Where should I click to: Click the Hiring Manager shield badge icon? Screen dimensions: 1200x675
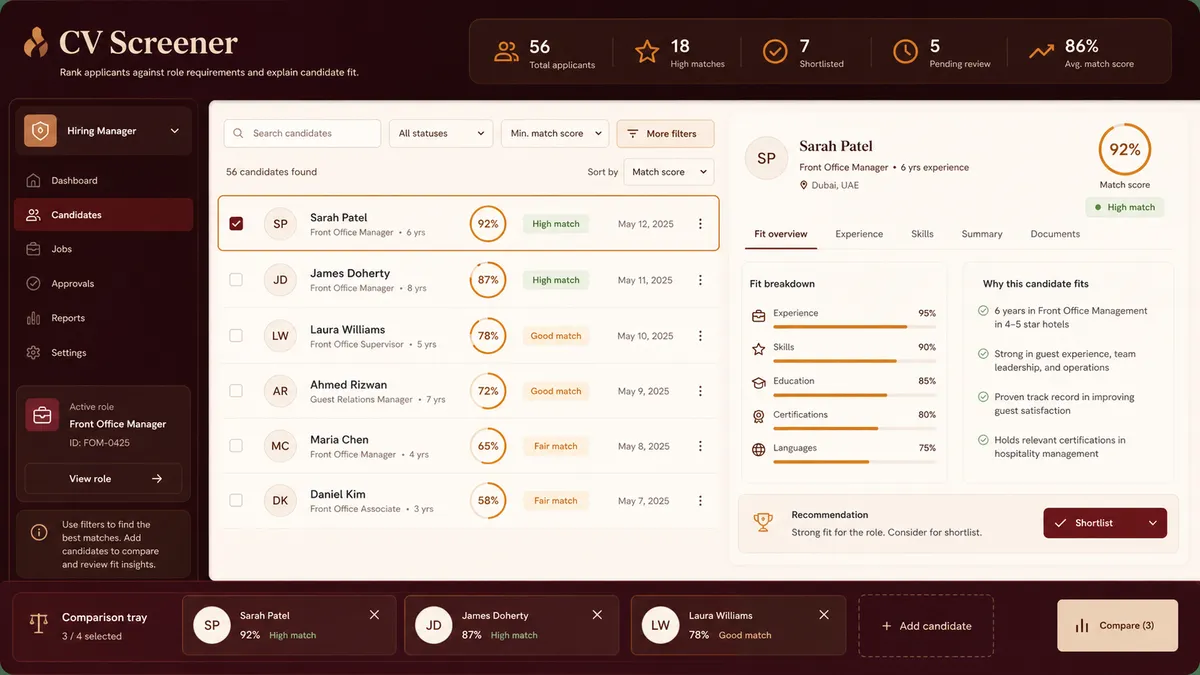[x=40, y=131]
